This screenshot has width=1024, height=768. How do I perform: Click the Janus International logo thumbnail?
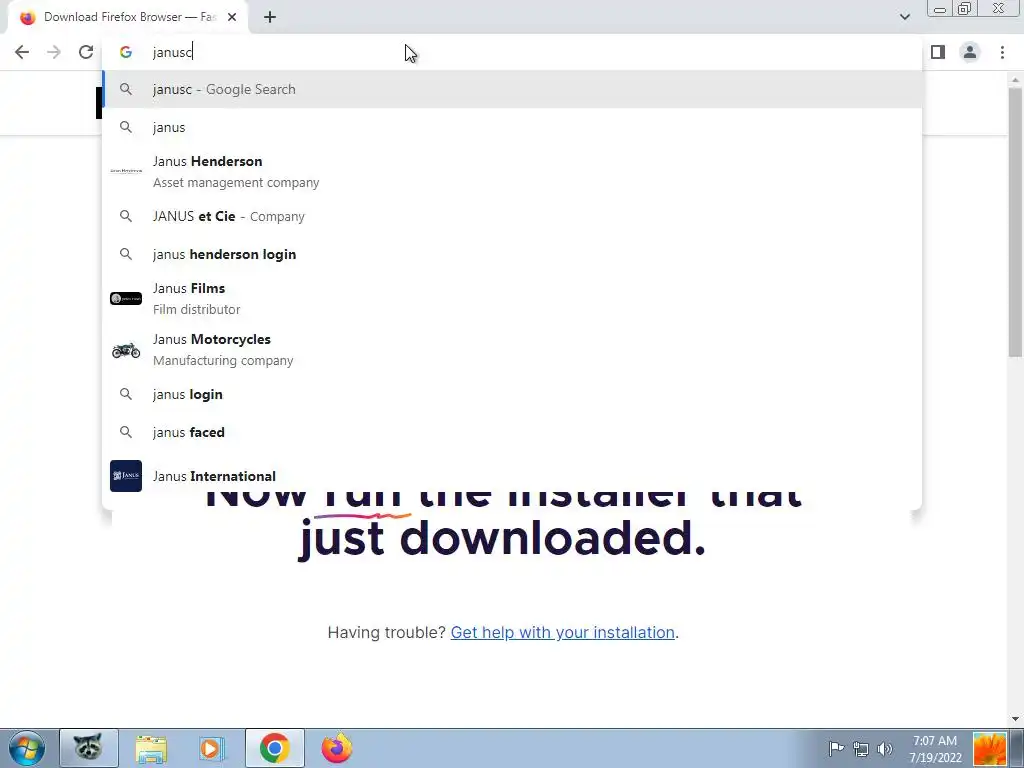click(126, 476)
